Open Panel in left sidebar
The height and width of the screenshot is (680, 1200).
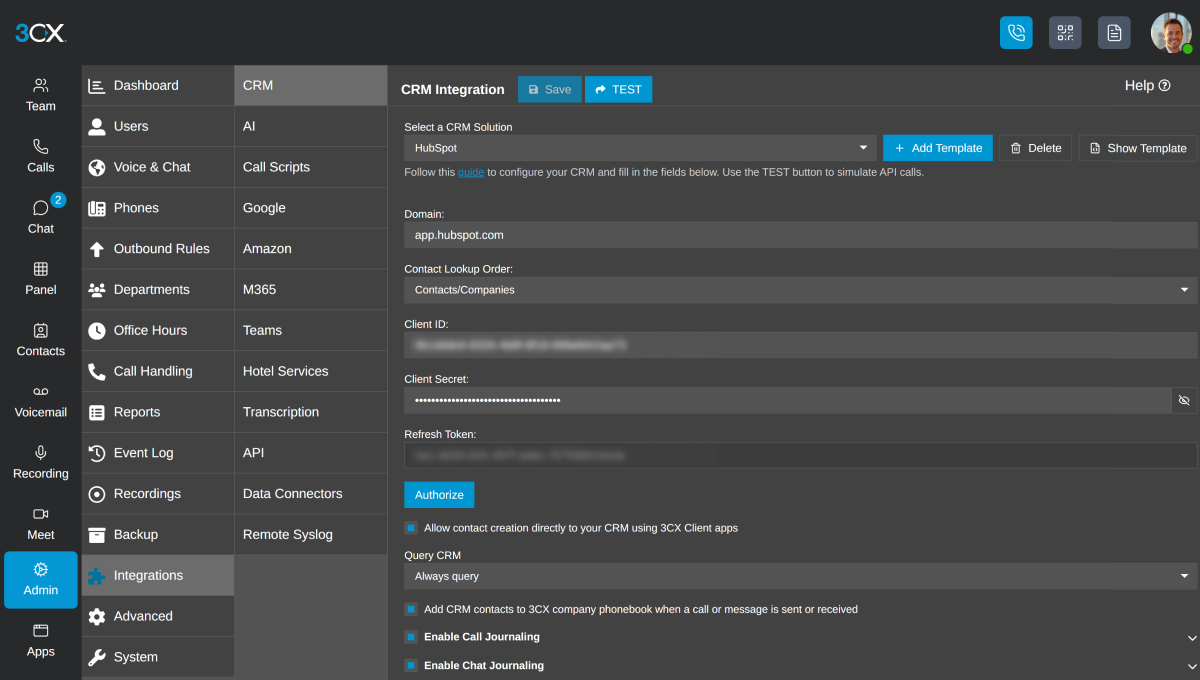point(41,278)
